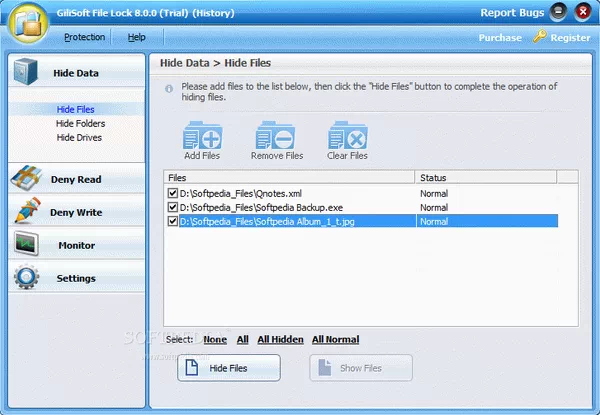The image size is (600, 415).
Task: Open the Settings gear section
Action: click(x=26, y=278)
